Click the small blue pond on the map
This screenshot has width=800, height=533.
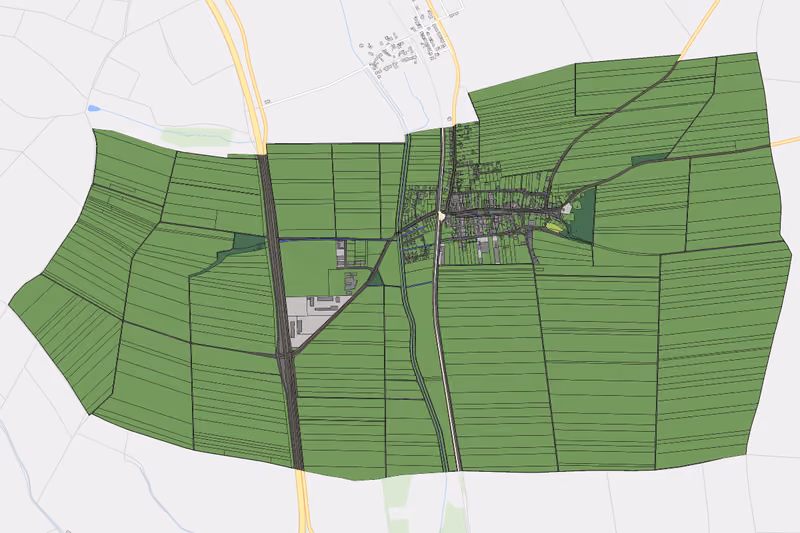(93, 108)
